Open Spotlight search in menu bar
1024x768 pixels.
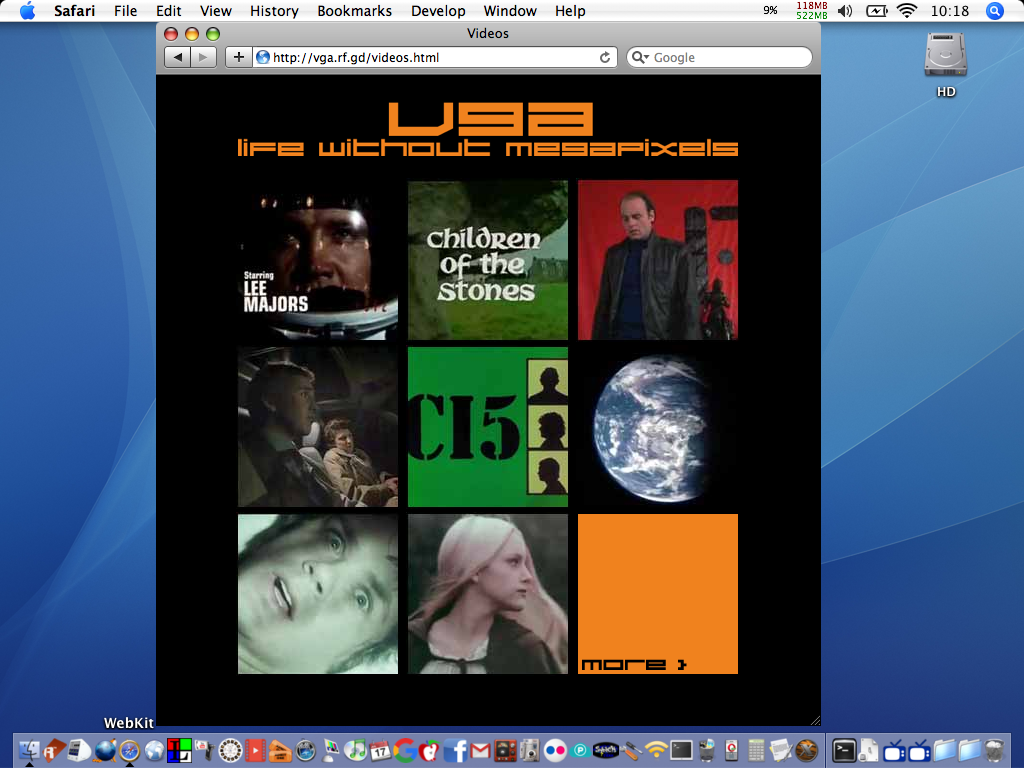[995, 11]
